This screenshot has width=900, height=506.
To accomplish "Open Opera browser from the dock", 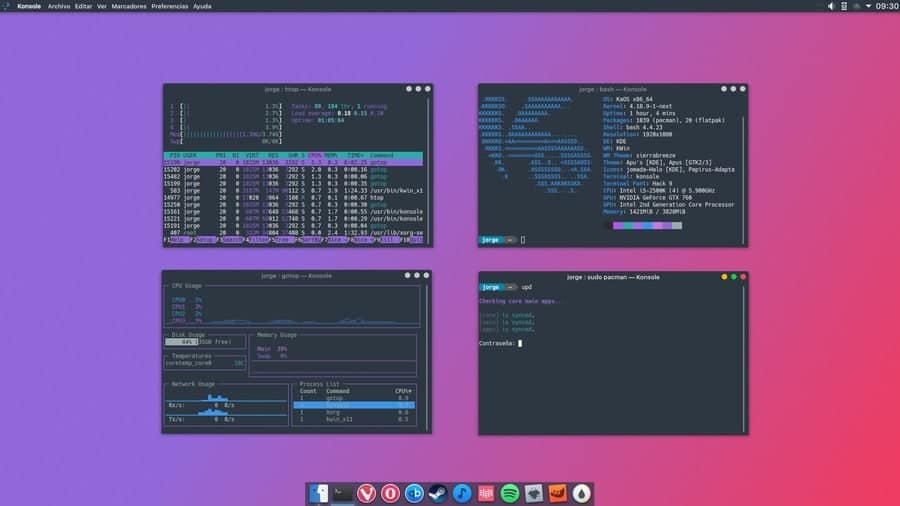I will click(x=390, y=493).
